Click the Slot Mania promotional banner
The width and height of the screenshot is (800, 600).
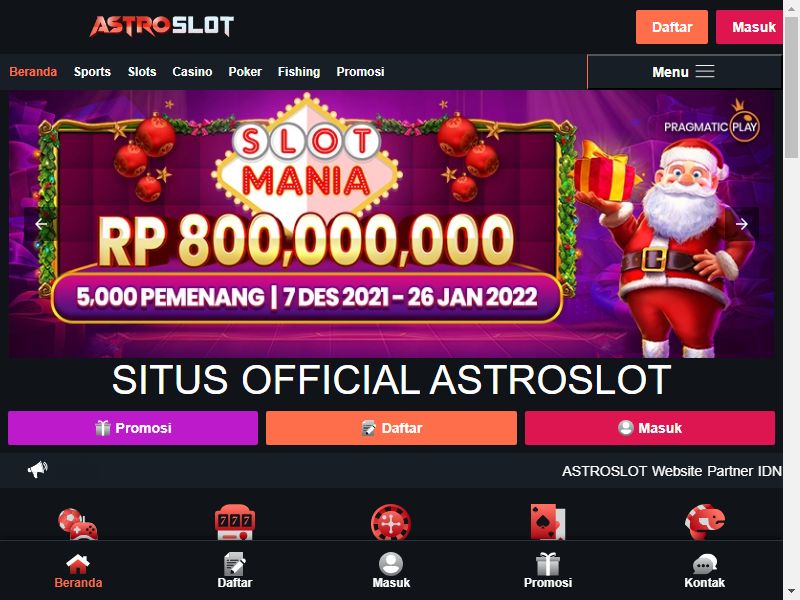coord(391,224)
